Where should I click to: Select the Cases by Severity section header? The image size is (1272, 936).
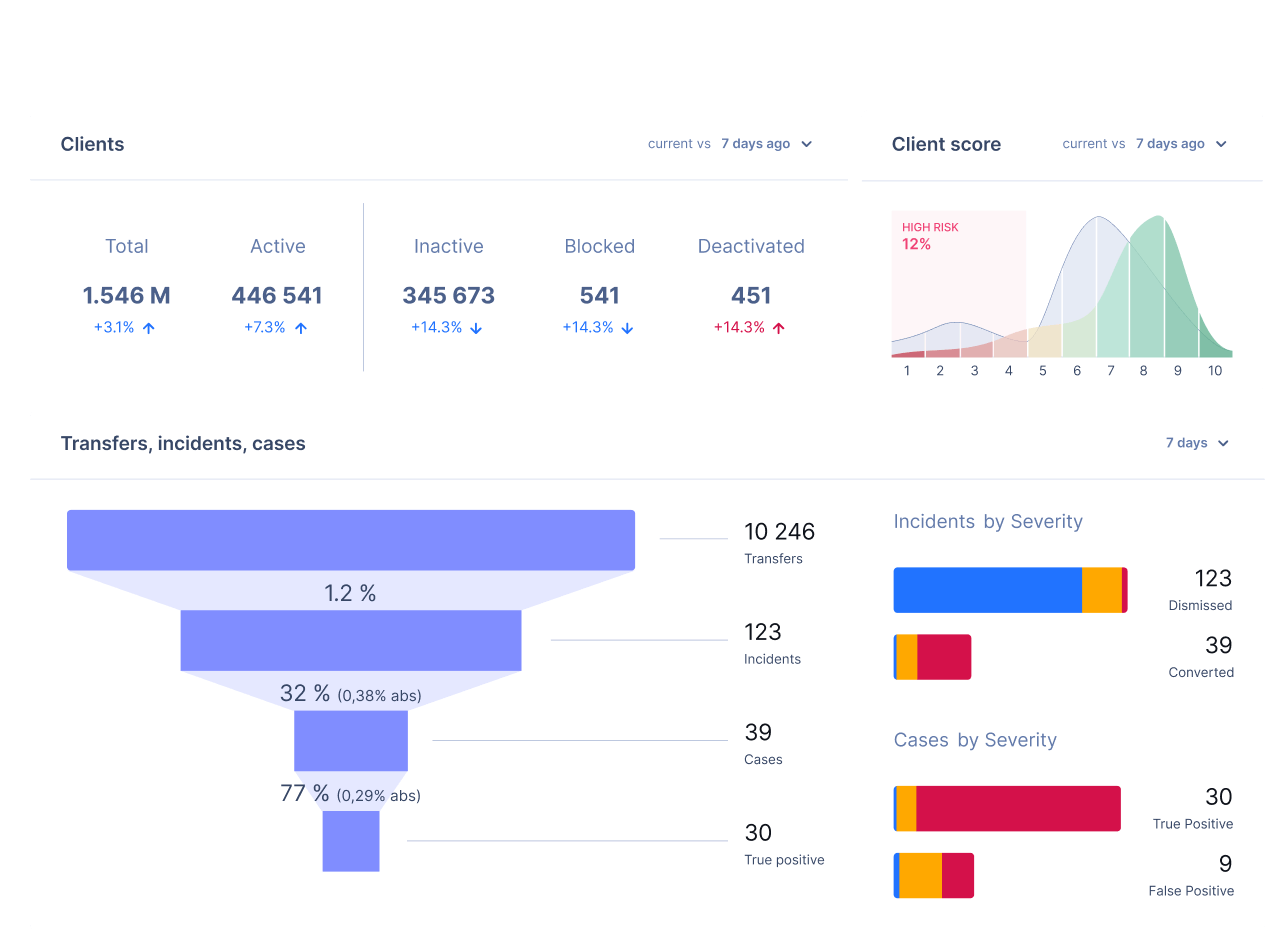pos(975,740)
